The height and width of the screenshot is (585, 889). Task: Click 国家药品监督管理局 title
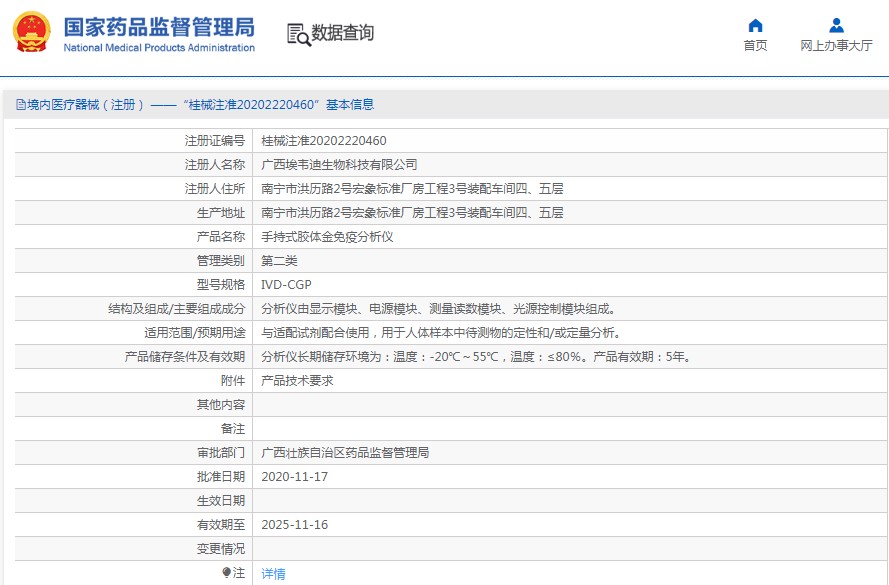159,27
